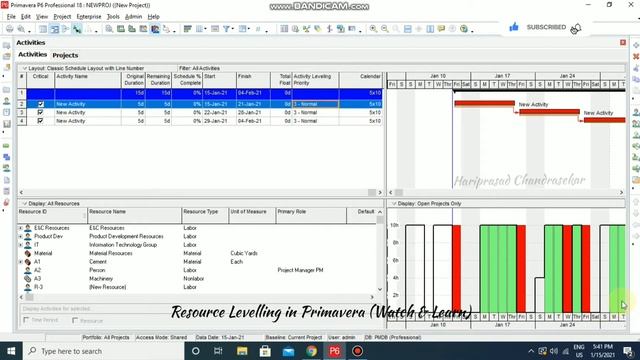
Task: Click the Zoom In magnifier icon
Action: 373,29
